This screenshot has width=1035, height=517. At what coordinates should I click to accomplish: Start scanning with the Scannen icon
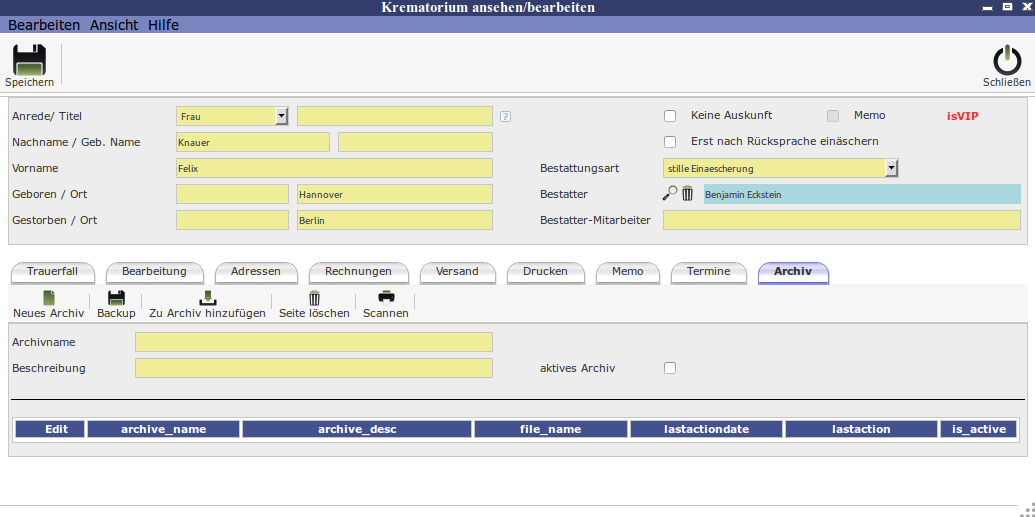click(x=385, y=298)
